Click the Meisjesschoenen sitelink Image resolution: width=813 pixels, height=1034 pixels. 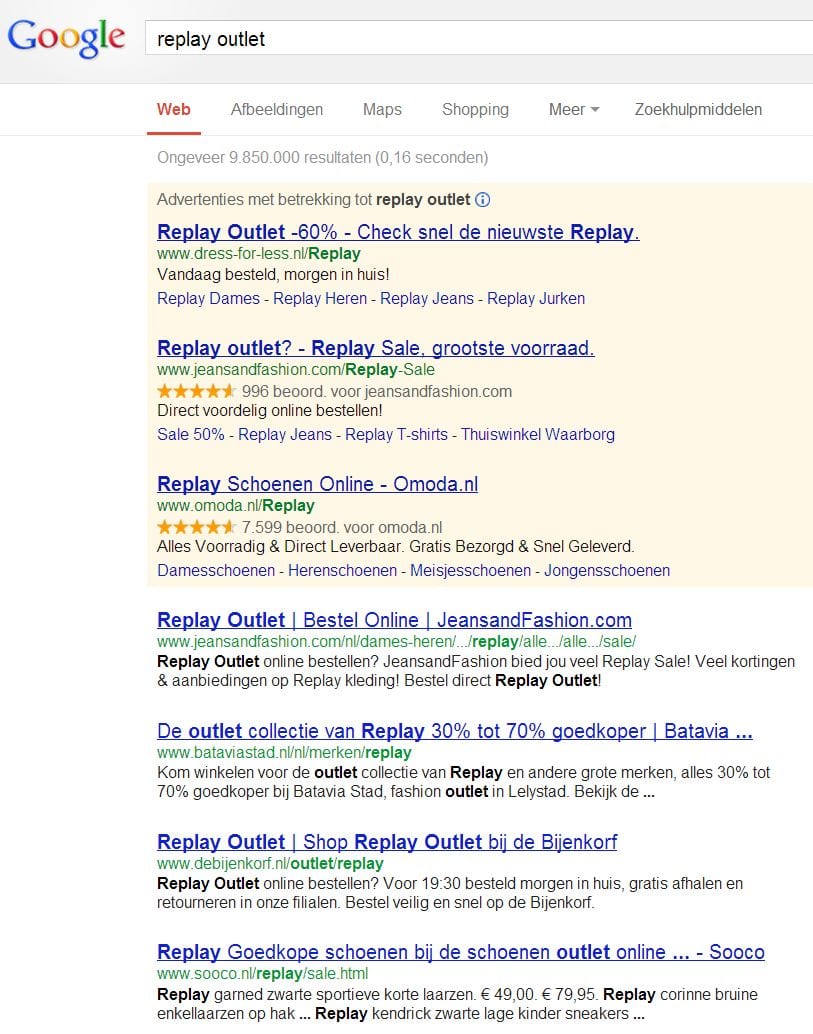pyautogui.click(x=470, y=570)
